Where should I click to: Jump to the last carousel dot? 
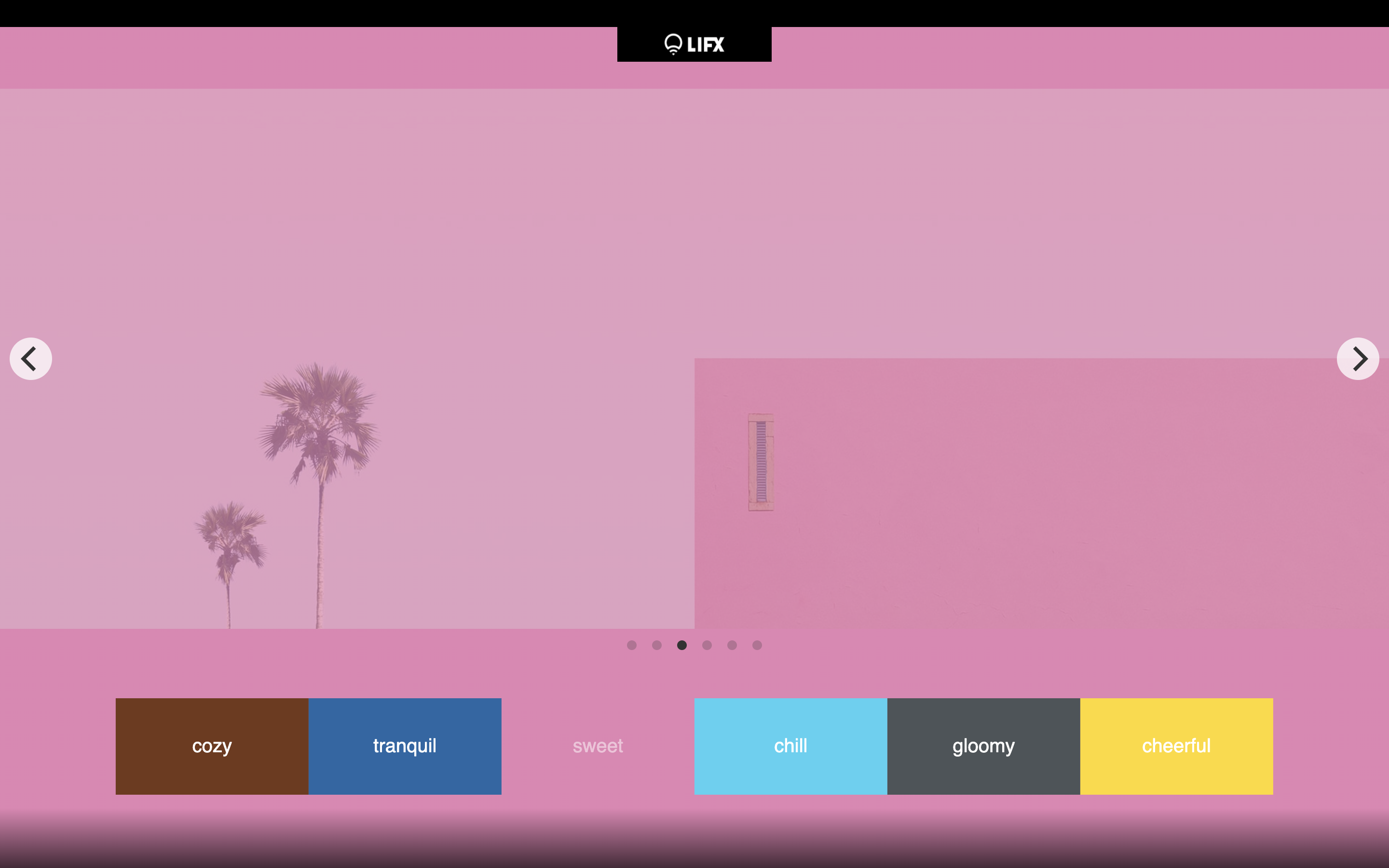coord(757,645)
